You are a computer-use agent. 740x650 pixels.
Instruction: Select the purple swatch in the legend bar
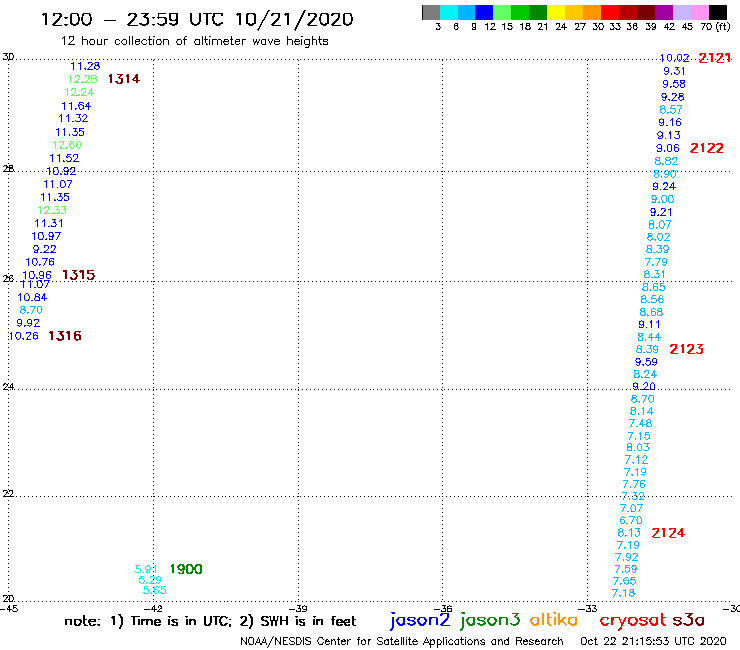(x=664, y=12)
